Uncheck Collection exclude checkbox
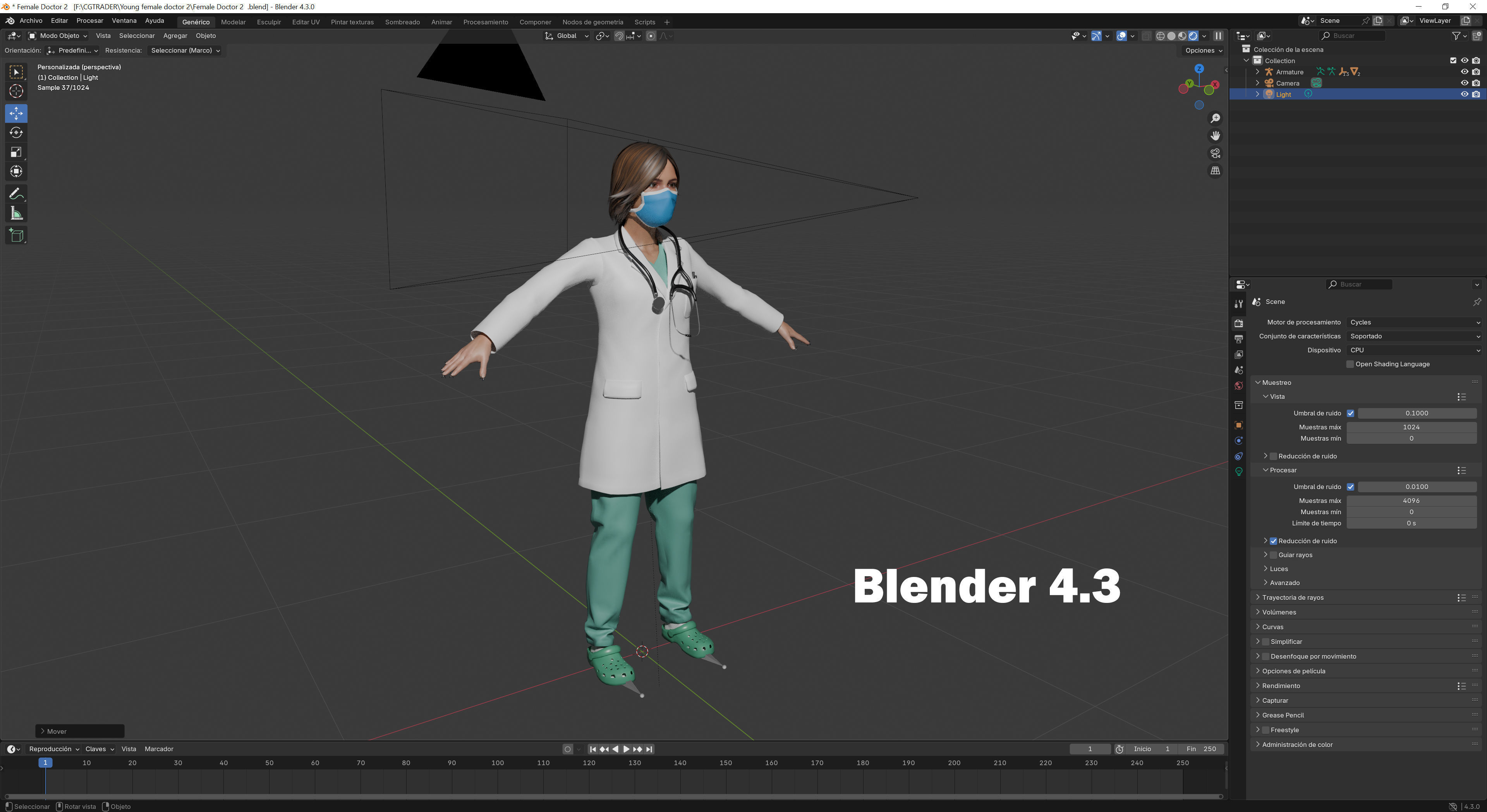 coord(1454,60)
